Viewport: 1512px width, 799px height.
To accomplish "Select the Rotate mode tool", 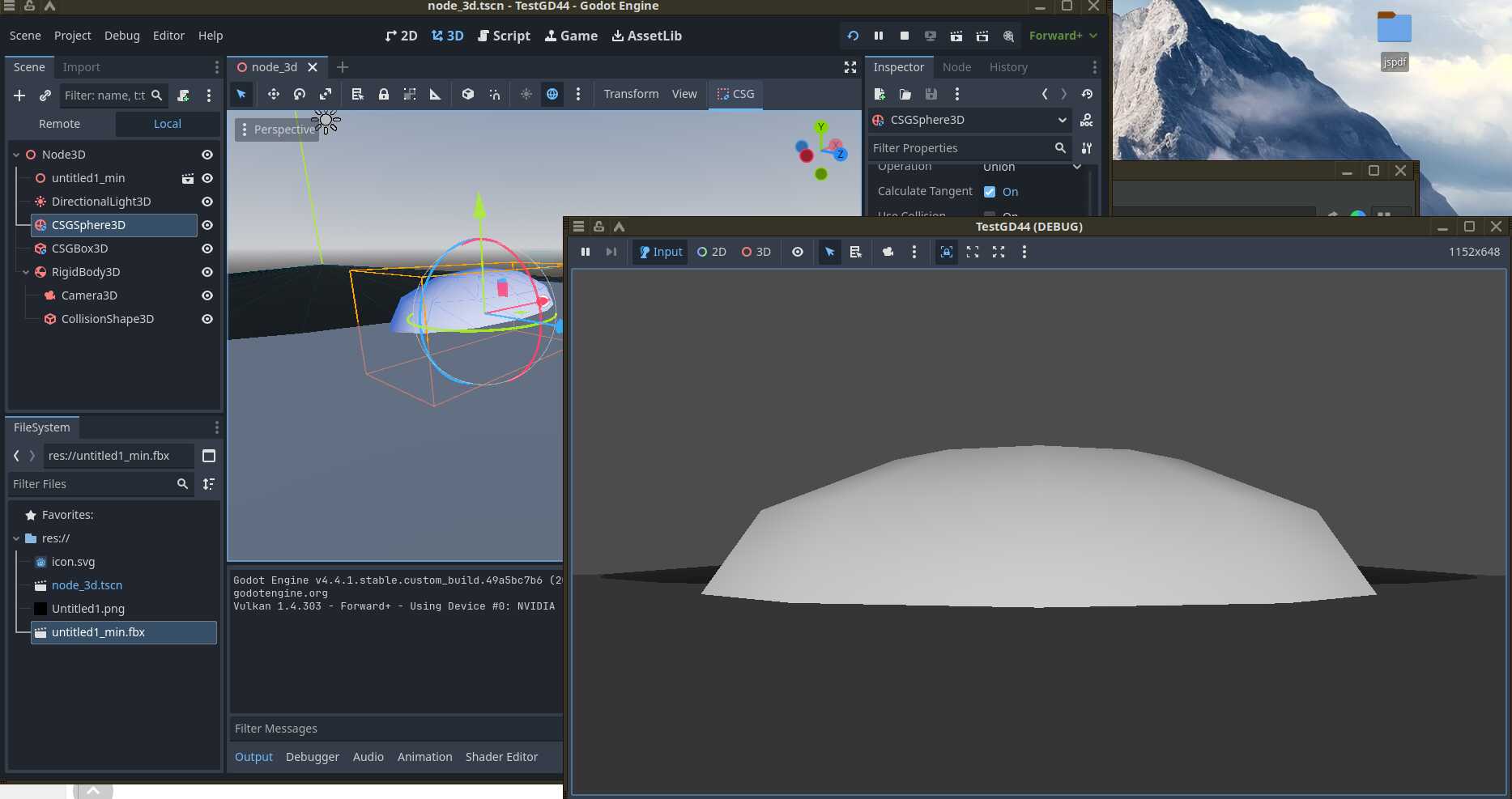I will coord(300,95).
